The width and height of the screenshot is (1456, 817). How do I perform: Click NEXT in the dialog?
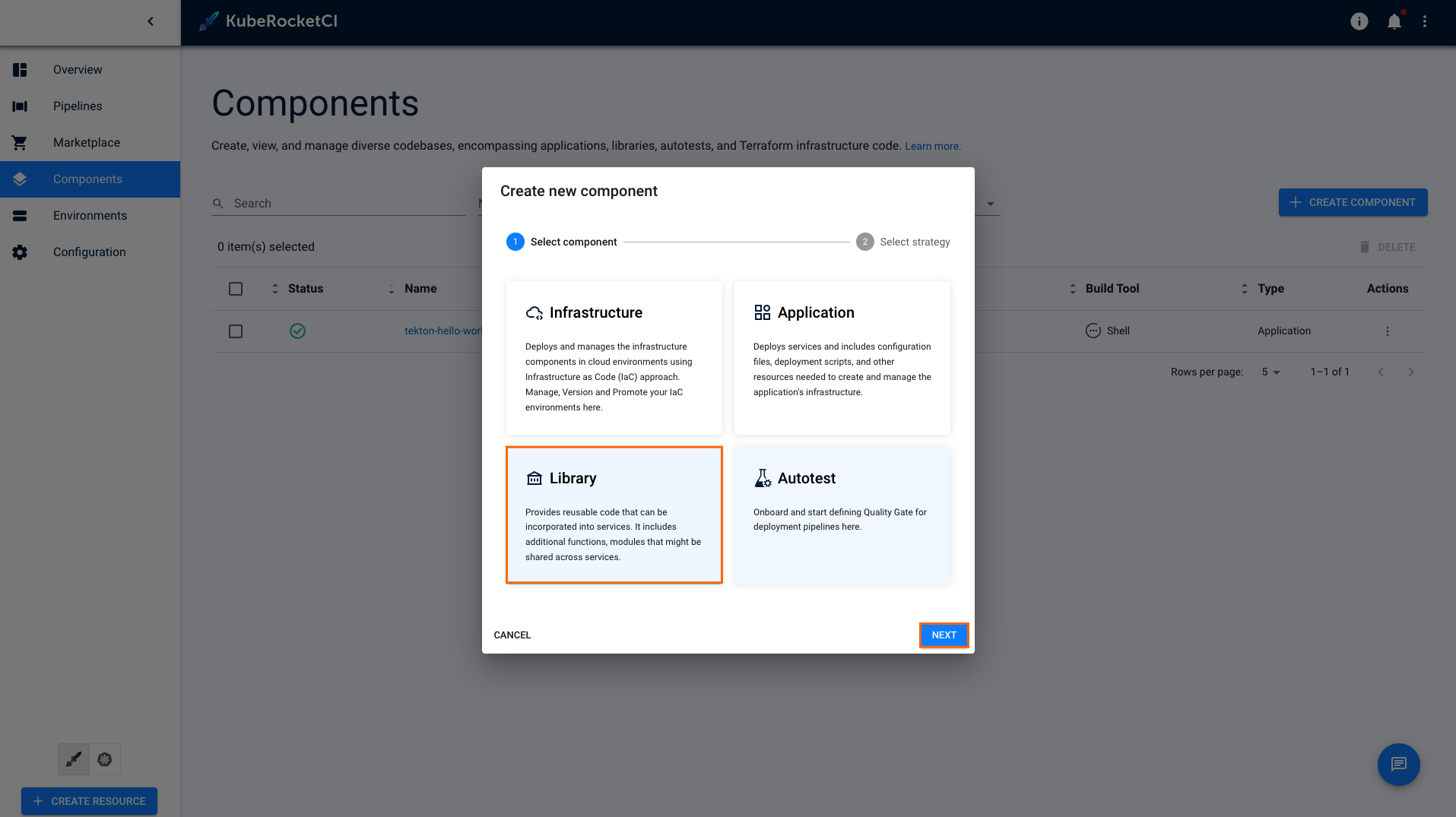coord(944,635)
